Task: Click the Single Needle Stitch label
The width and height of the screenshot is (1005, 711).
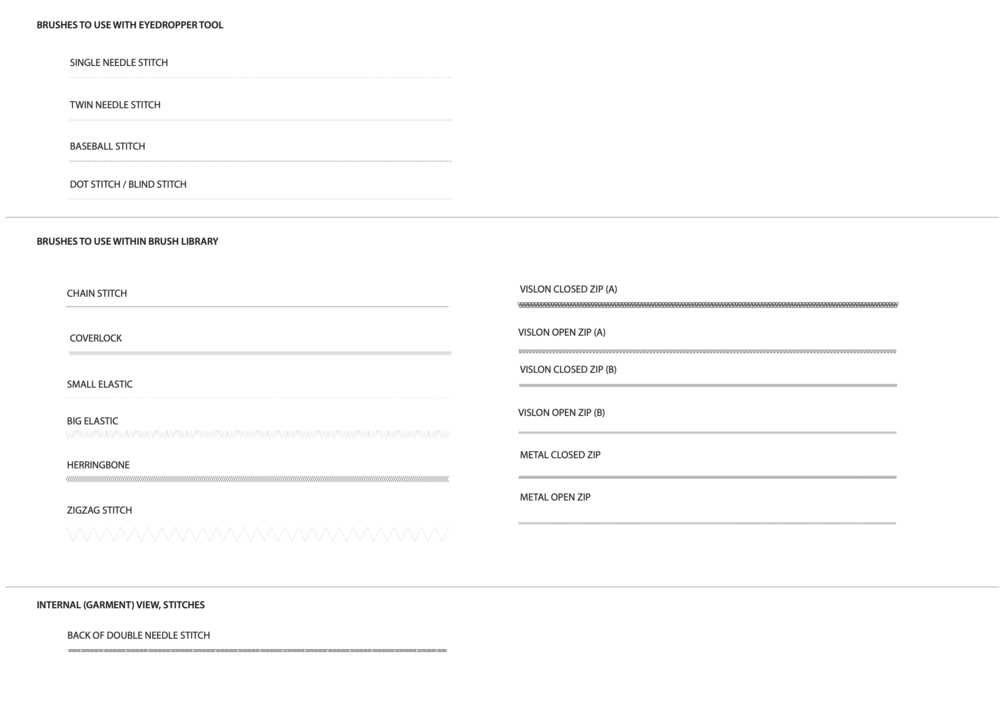Action: click(118, 63)
